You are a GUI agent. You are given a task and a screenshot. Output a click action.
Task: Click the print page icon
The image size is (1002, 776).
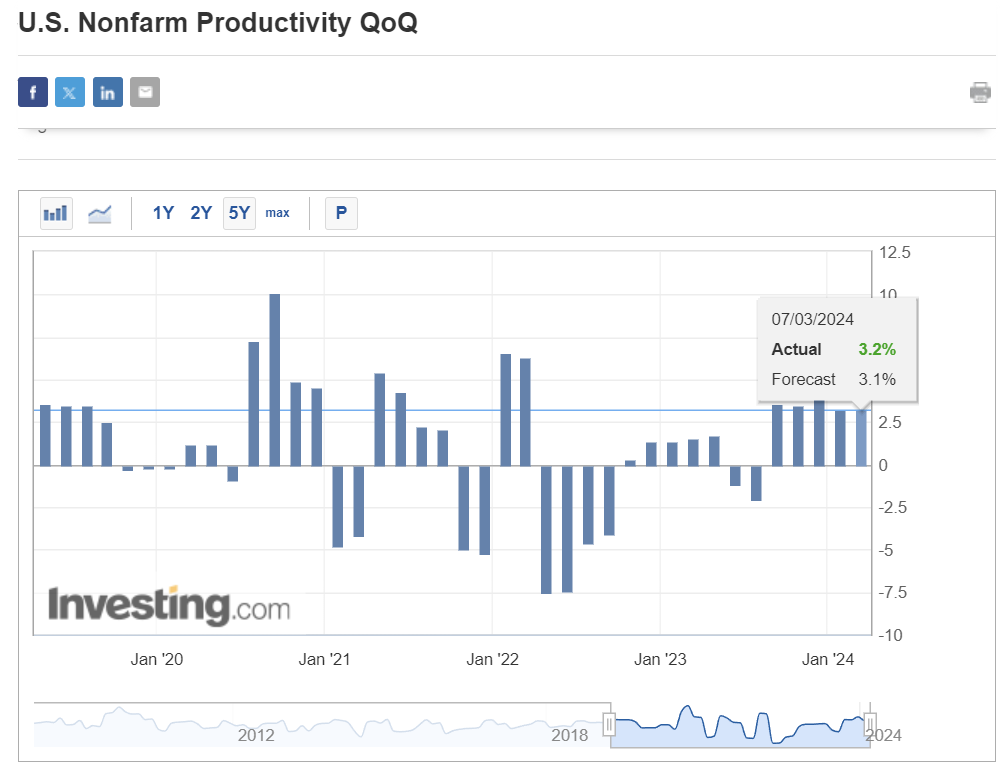pyautogui.click(x=980, y=93)
